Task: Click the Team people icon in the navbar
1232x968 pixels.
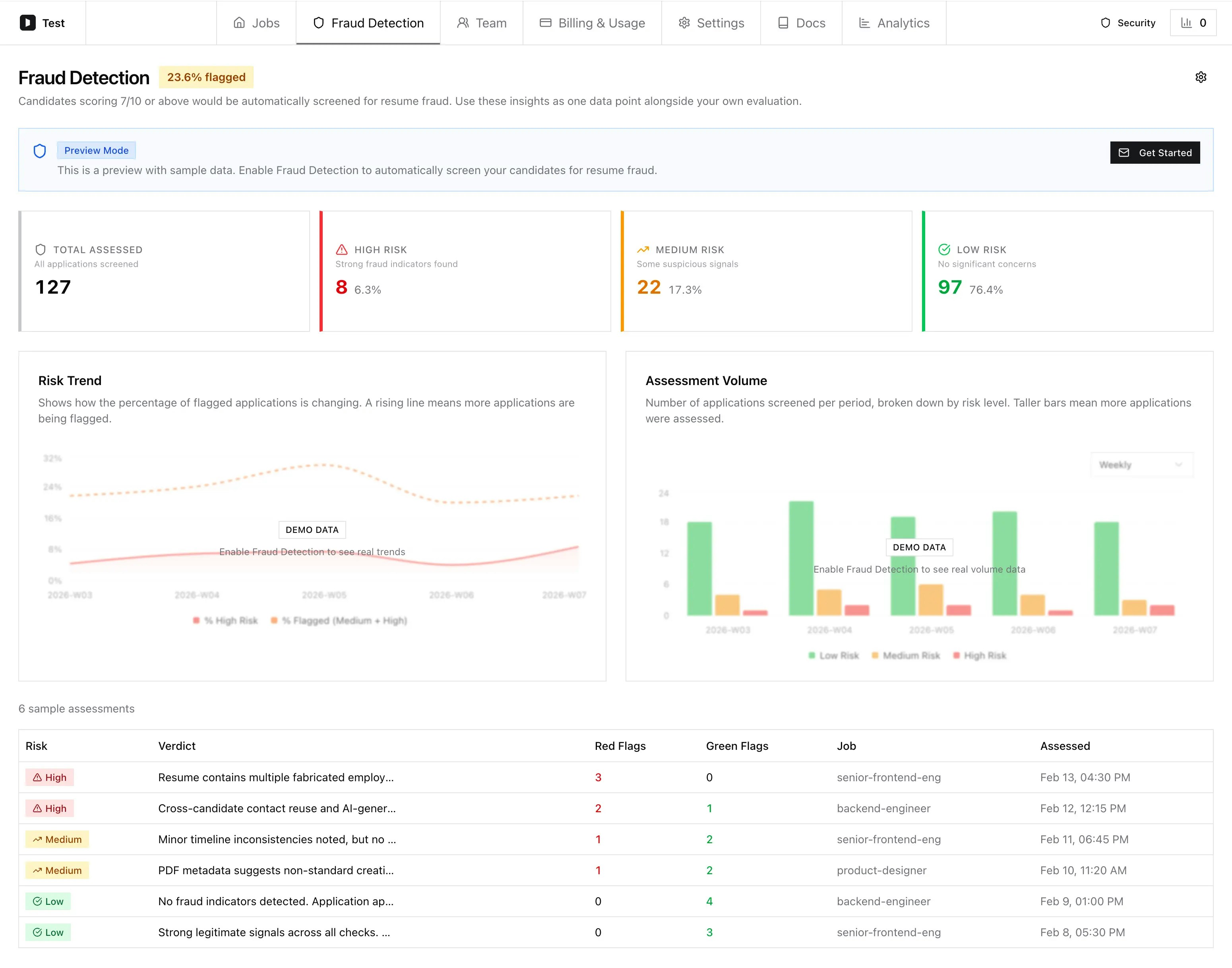Action: [x=463, y=23]
